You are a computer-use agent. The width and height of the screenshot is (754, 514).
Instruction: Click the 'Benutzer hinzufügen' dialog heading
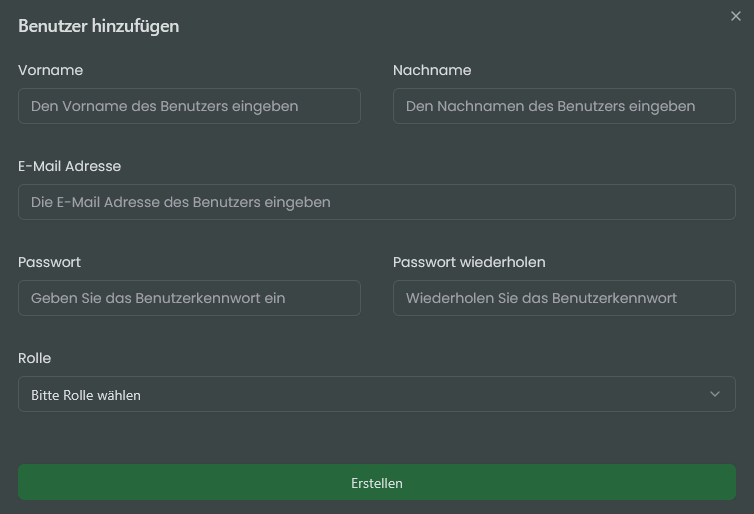click(x=98, y=26)
